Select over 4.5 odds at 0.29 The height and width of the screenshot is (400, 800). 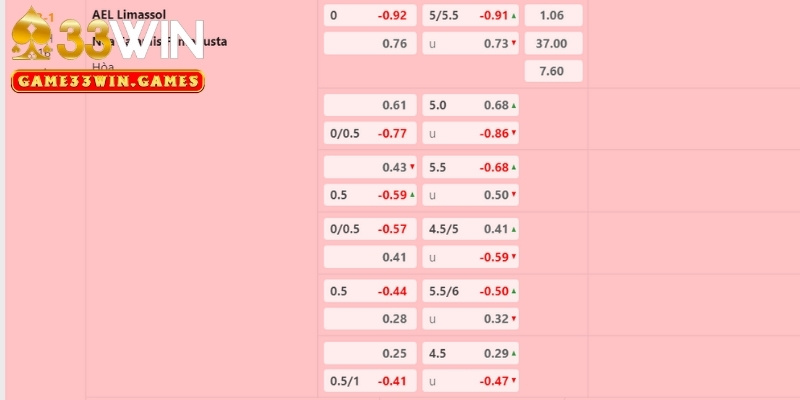pos(470,354)
